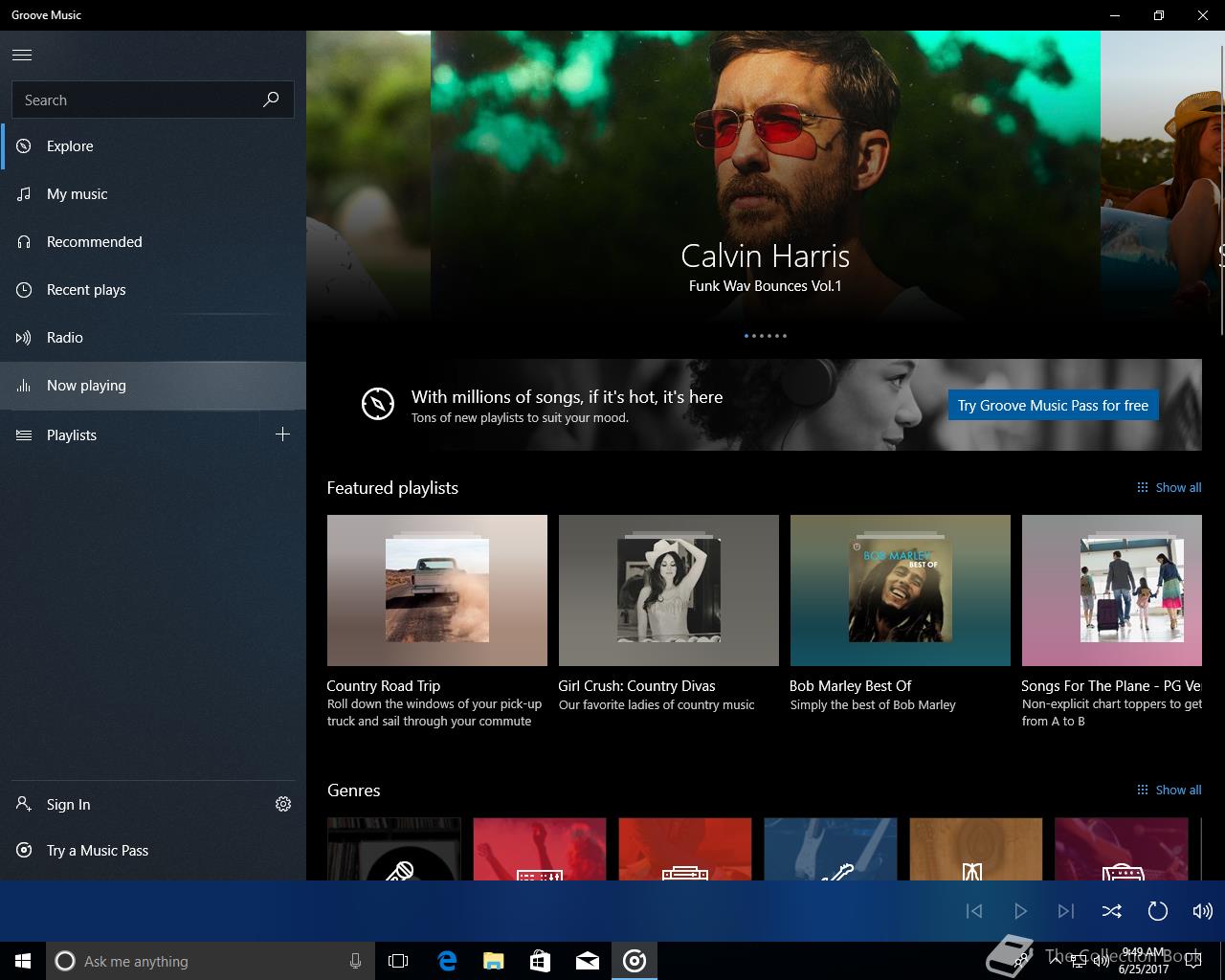Click Groove Music taskbar icon
Viewport: 1225px width, 980px height.
(x=635, y=961)
